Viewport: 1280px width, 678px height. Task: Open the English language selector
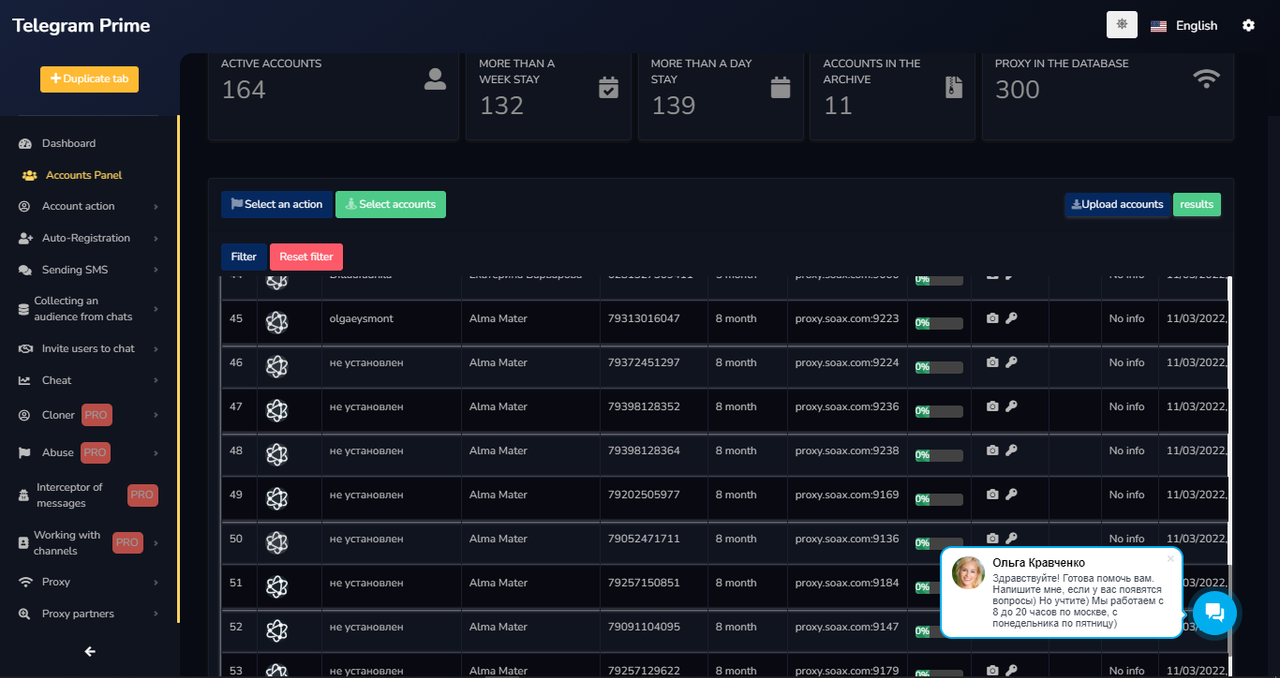coord(1184,26)
